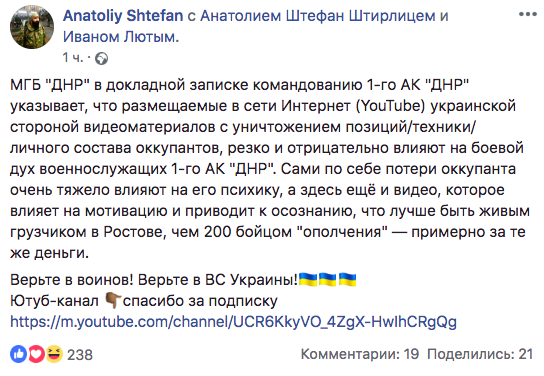Screen dimensions: 544x376
Task: Open the three-dot post options menu
Action: (527, 15)
